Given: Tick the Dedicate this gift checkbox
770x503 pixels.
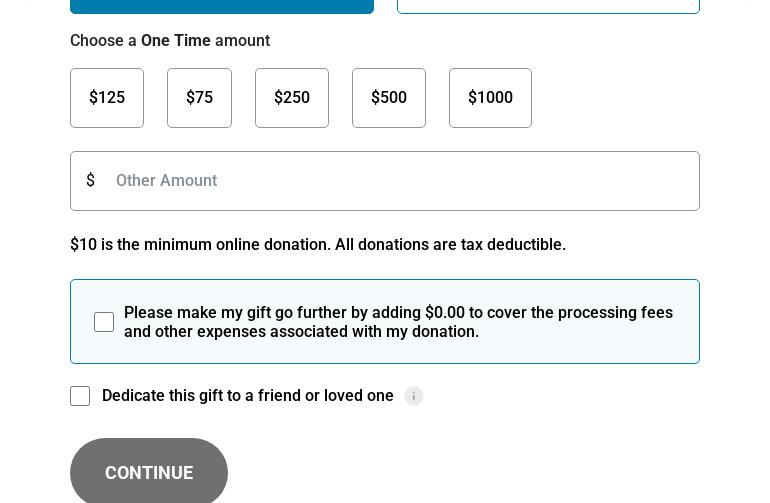Looking at the screenshot, I should [80, 396].
